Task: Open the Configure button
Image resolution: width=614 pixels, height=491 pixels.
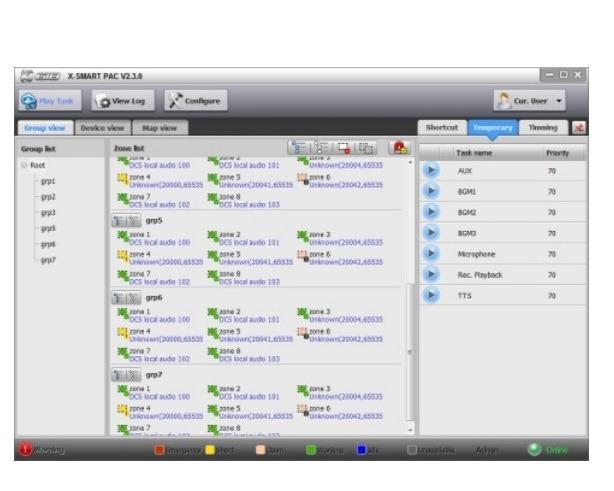Action: coord(195,99)
